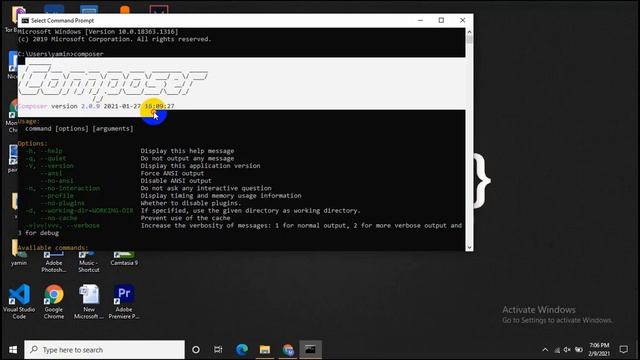Click the 'C:\Users\yamin>composer' line
The width and height of the screenshot is (640, 360).
tap(61, 54)
